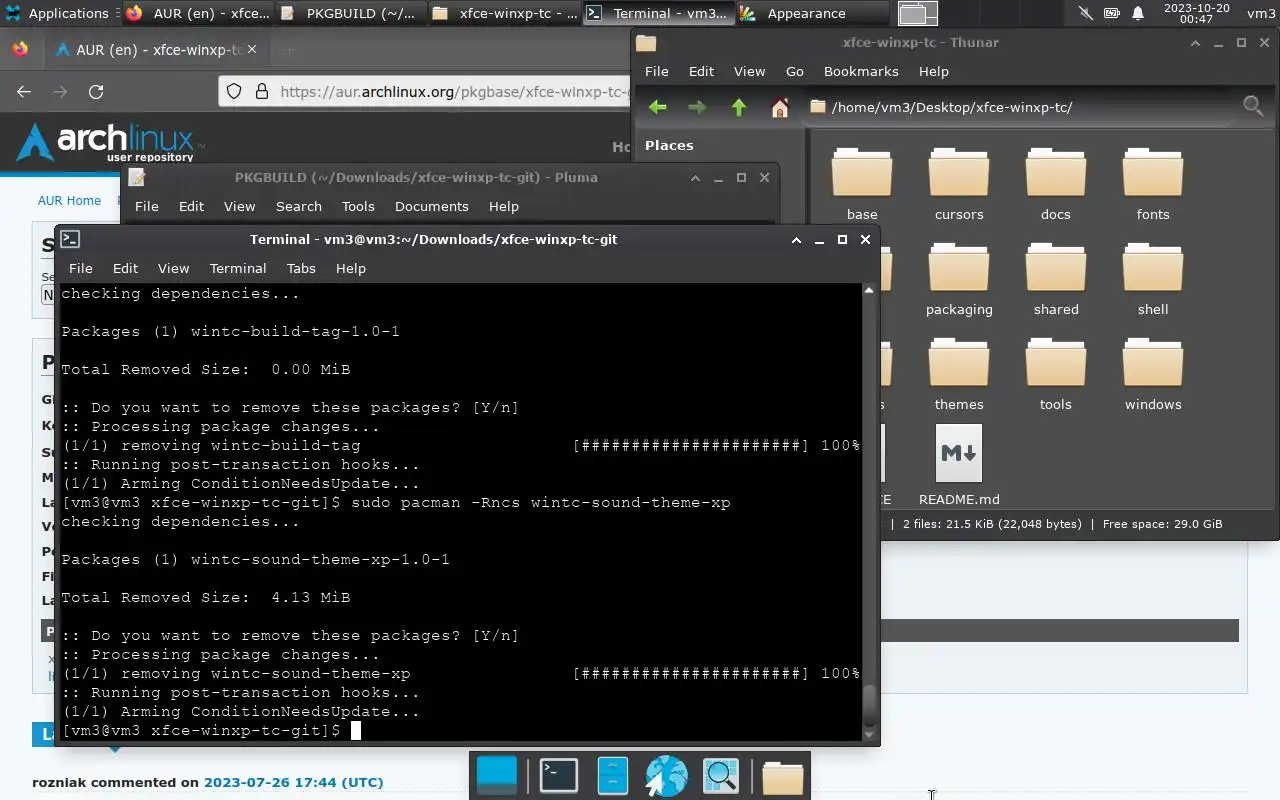
Task: Open Thunar's Edit menu
Action: [701, 71]
